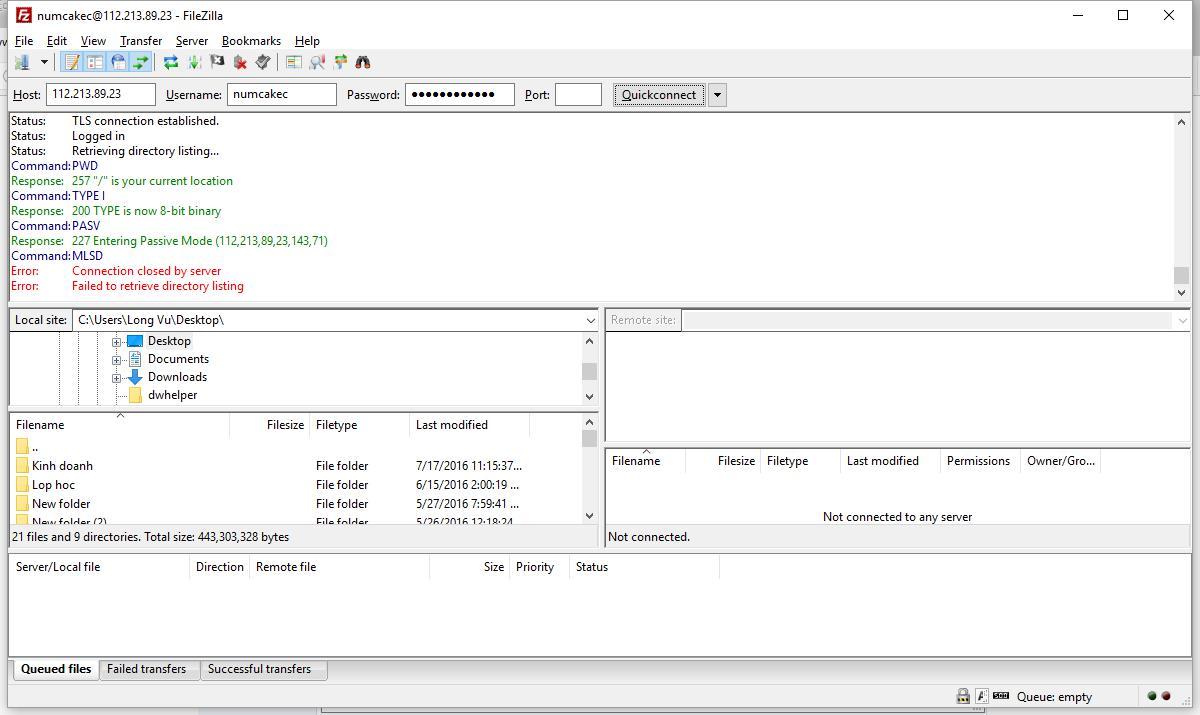Open the Quickconnect history dropdown
Screen dimensions: 1200x715
point(717,95)
